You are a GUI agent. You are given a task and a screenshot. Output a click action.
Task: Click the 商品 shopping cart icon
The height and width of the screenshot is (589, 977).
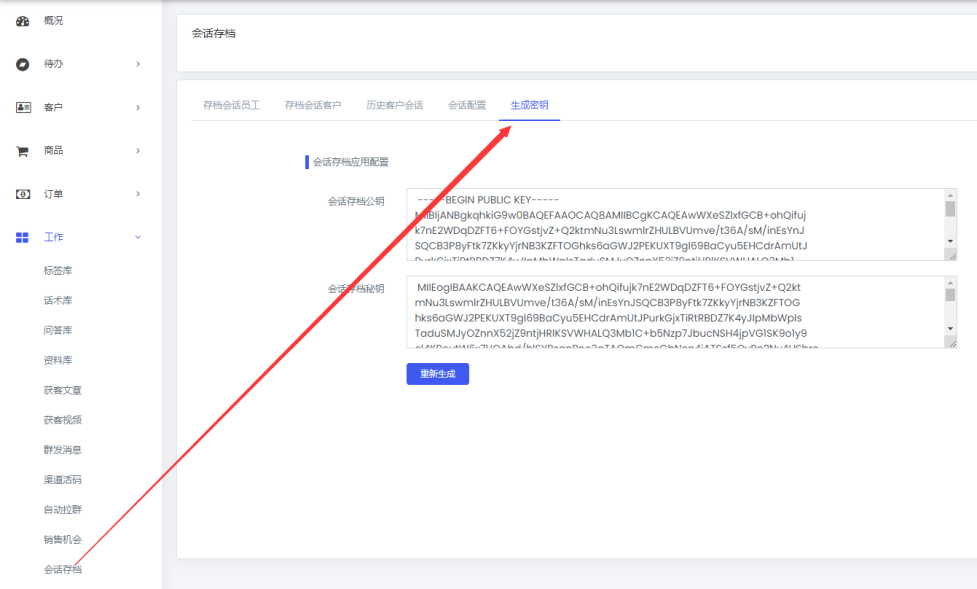[22, 151]
